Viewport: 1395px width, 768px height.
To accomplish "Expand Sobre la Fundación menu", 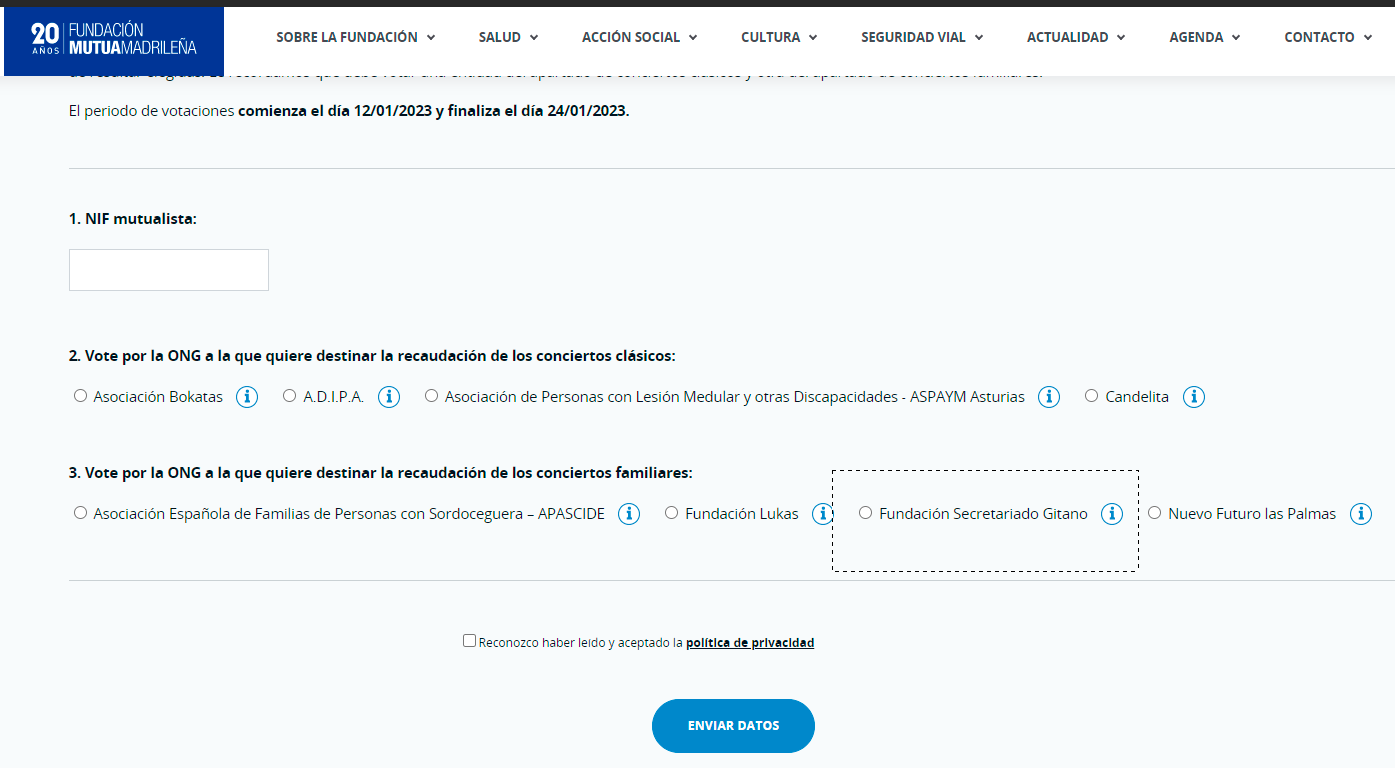I will [x=356, y=37].
